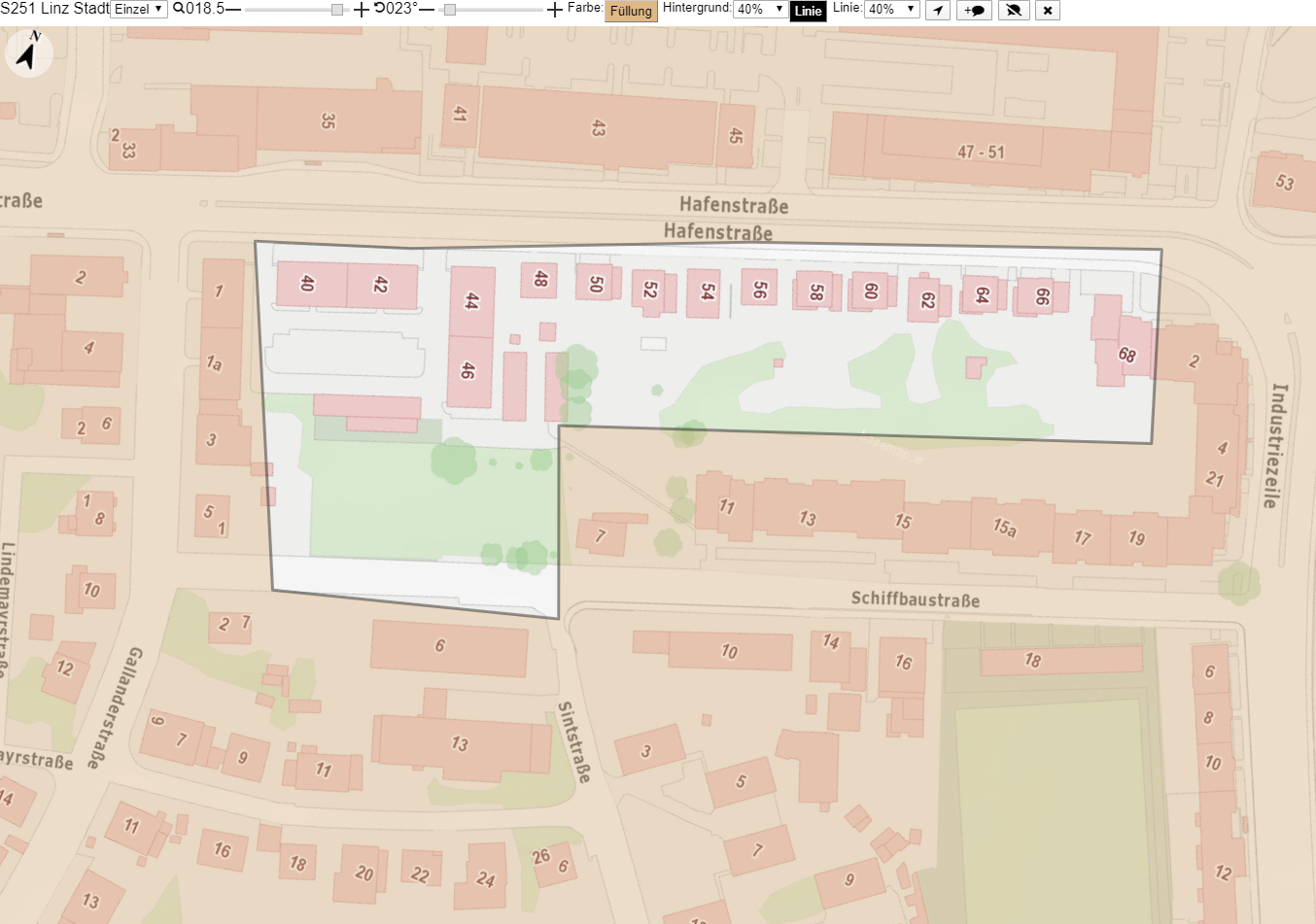The height and width of the screenshot is (924, 1316).
Task: Click building 44 on the map
Action: [x=471, y=302]
